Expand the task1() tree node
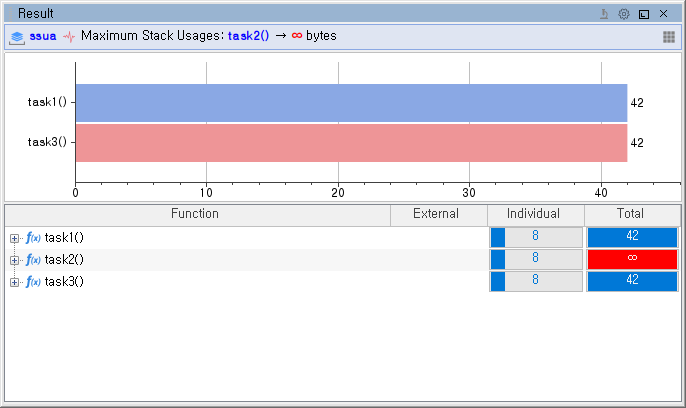Screen dimensions: 686x408 [x=14, y=238]
